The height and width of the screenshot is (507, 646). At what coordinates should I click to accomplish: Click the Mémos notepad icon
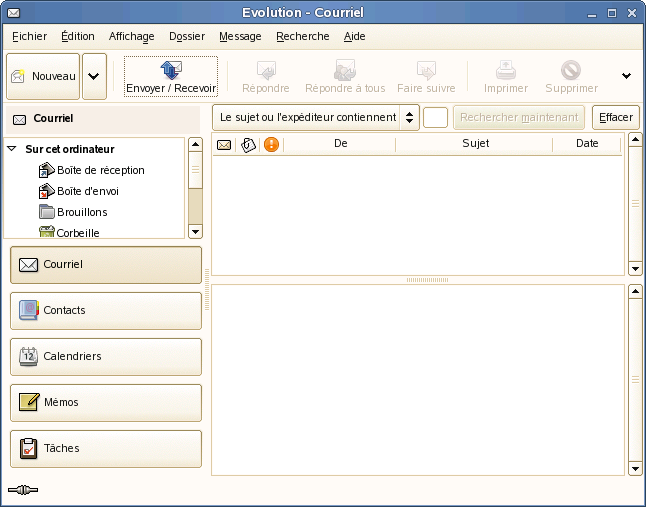[x=29, y=402]
